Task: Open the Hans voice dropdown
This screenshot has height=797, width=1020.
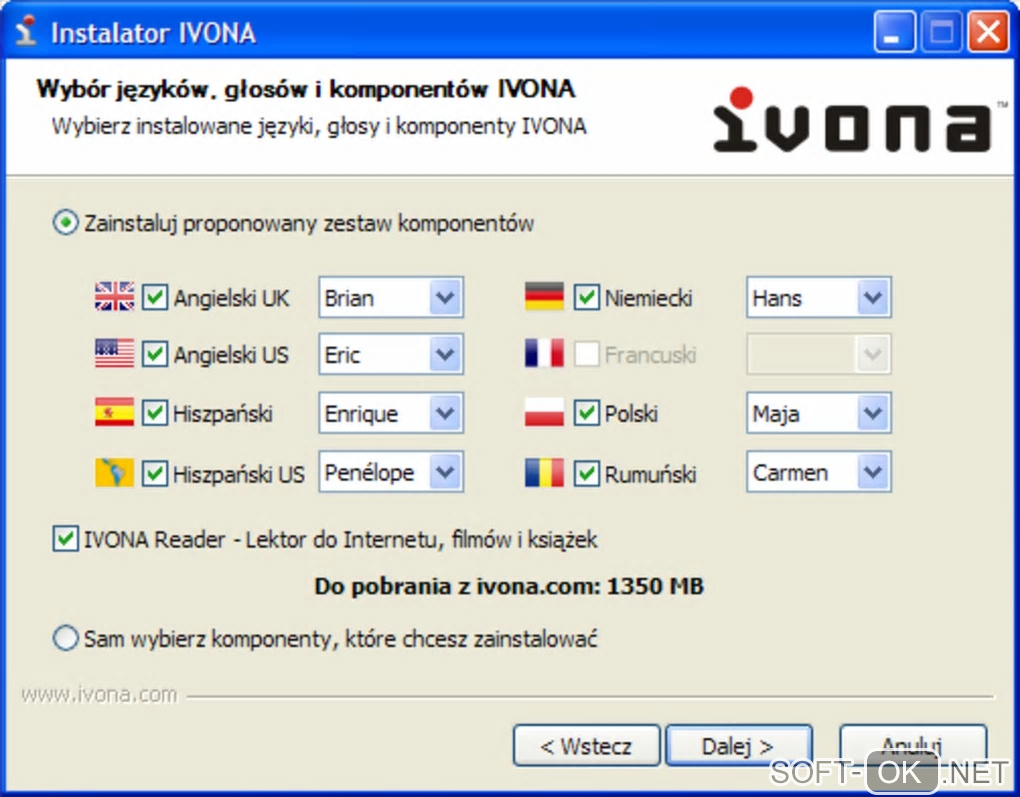Action: pos(819,297)
